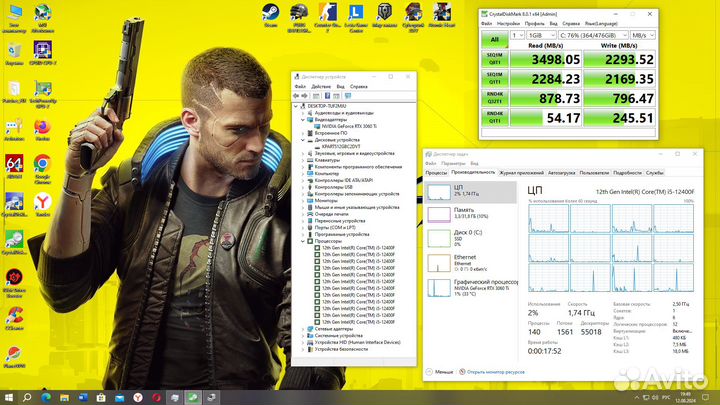Select Память item in Task Manager sidebar
The height and width of the screenshot is (405, 720).
click(471, 214)
